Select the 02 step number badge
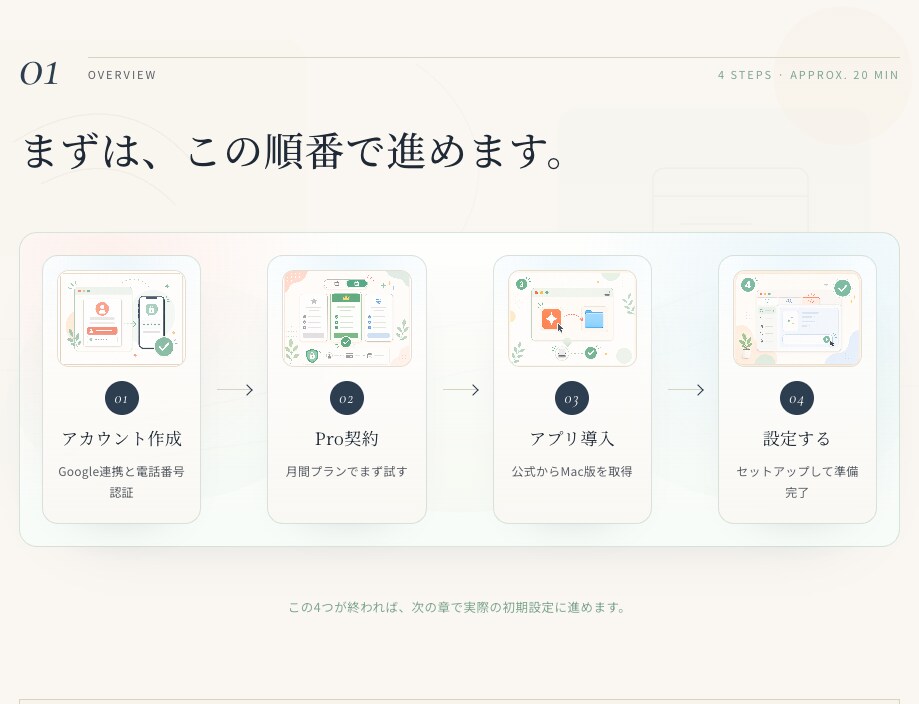The image size is (919, 704). tap(347, 399)
